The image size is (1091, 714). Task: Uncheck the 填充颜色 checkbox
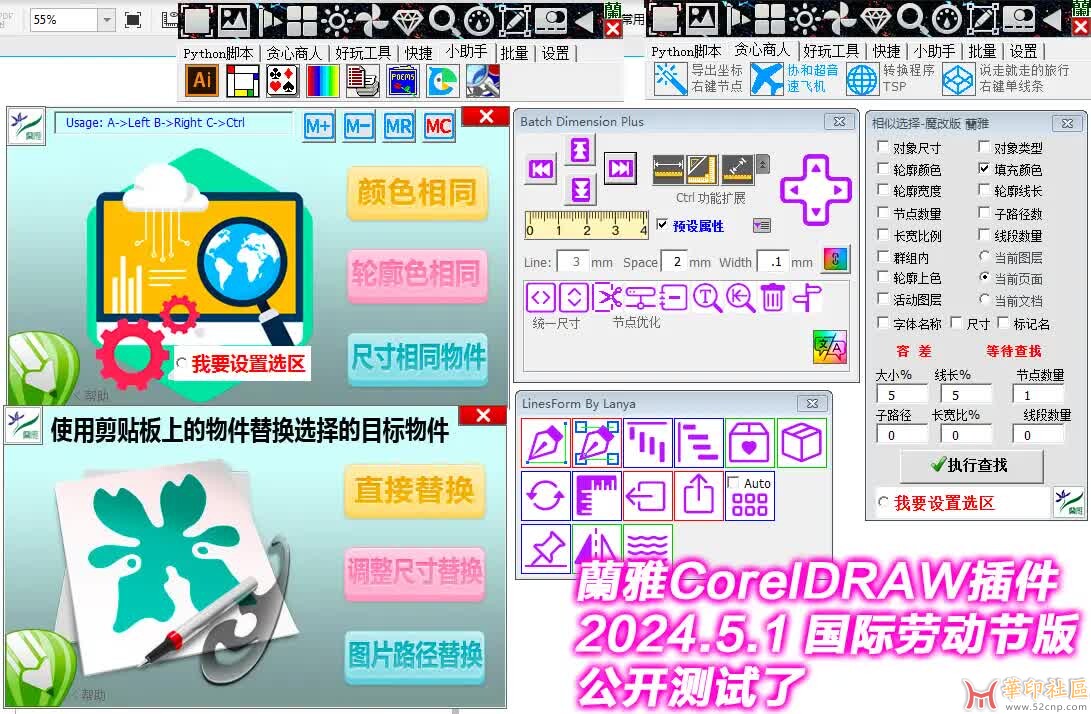coord(984,168)
